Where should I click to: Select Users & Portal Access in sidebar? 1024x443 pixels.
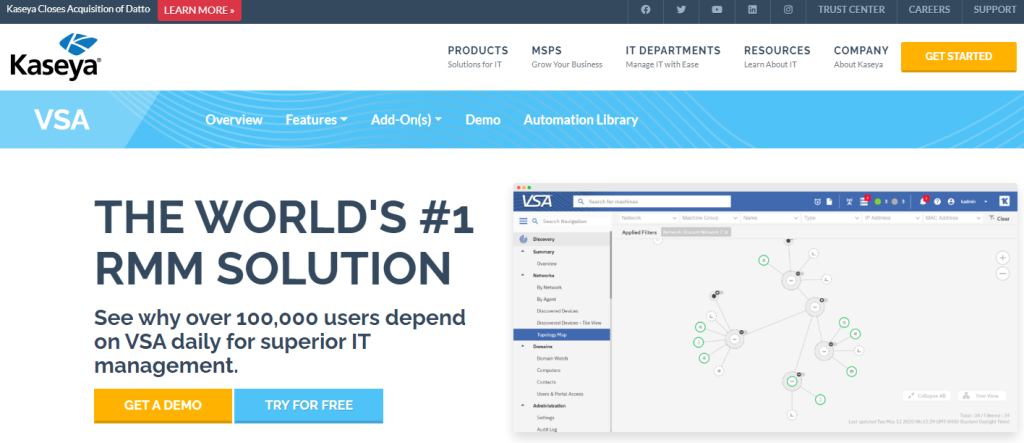pyautogui.click(x=560, y=394)
